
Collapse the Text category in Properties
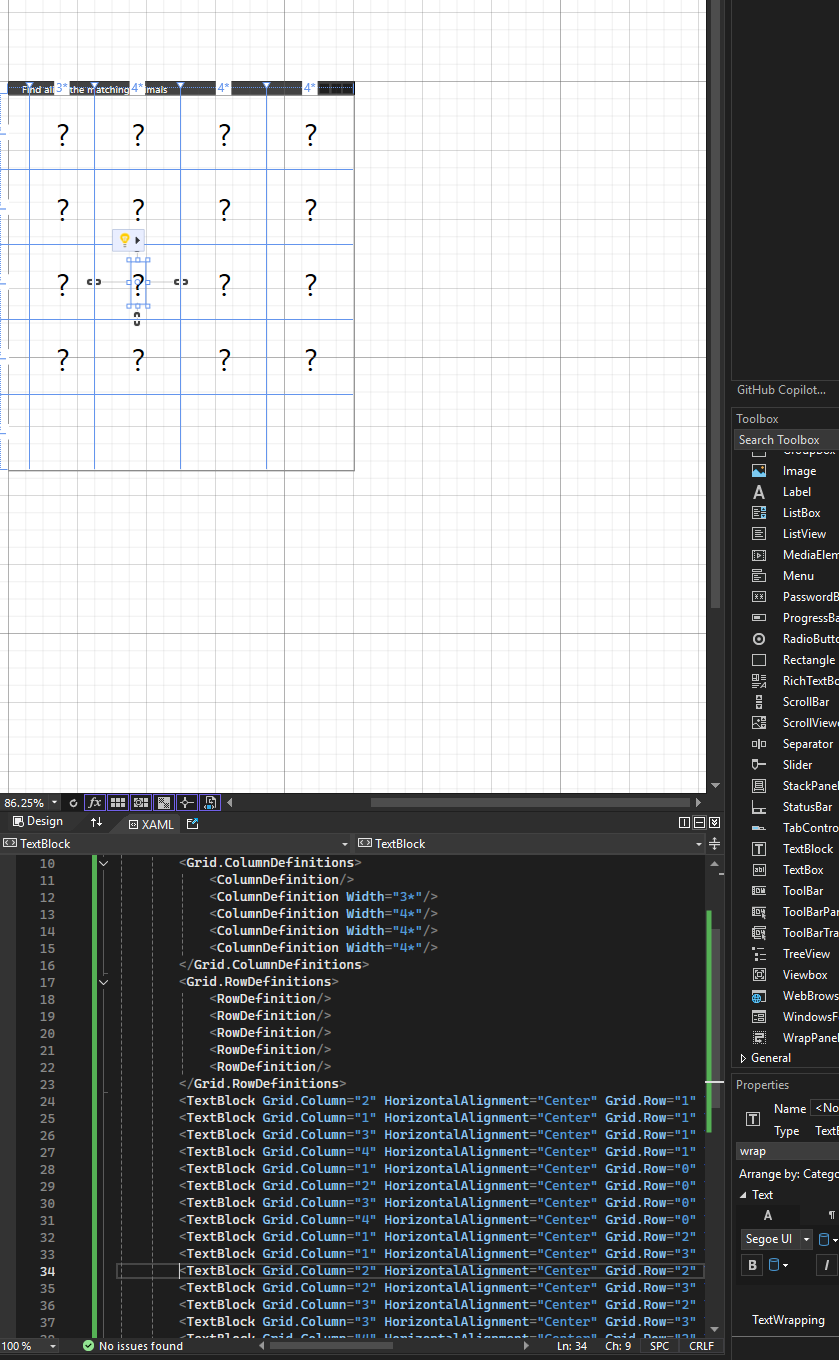tap(744, 1195)
